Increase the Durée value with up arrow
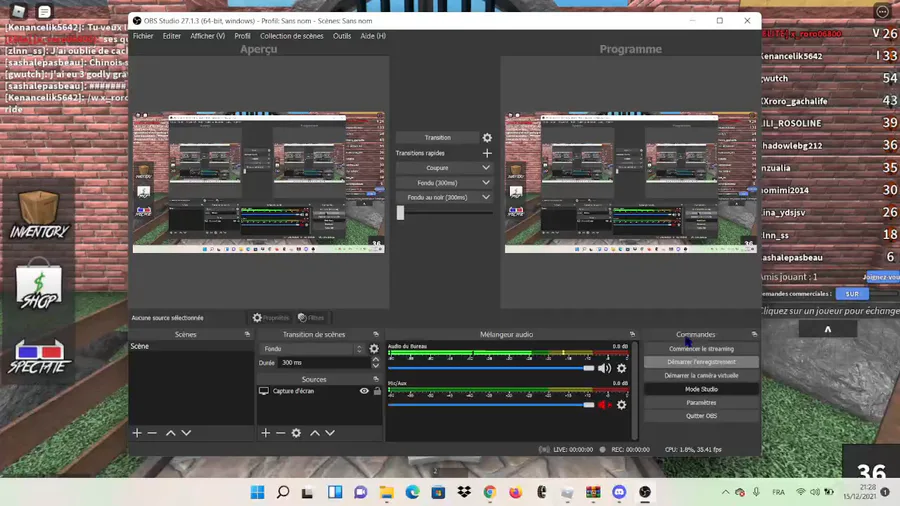This screenshot has width=900, height=506. click(375, 360)
